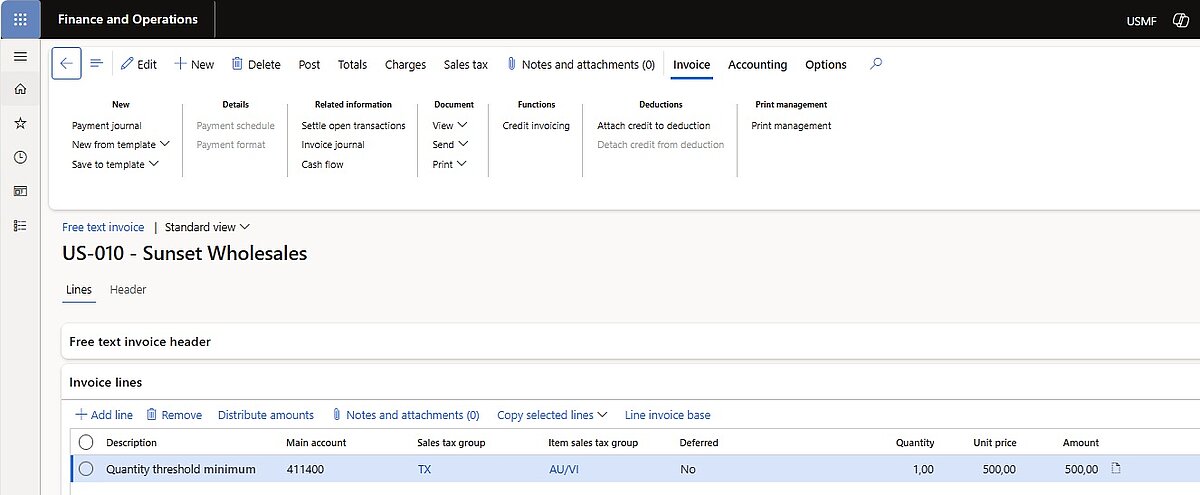Add line to invoice lines

coord(104,415)
